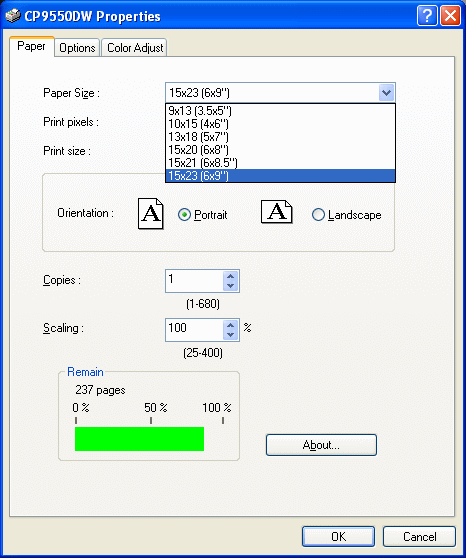Collapse the Paper Size dropdown arrow
Viewport: 466px width, 558px height.
(386, 93)
